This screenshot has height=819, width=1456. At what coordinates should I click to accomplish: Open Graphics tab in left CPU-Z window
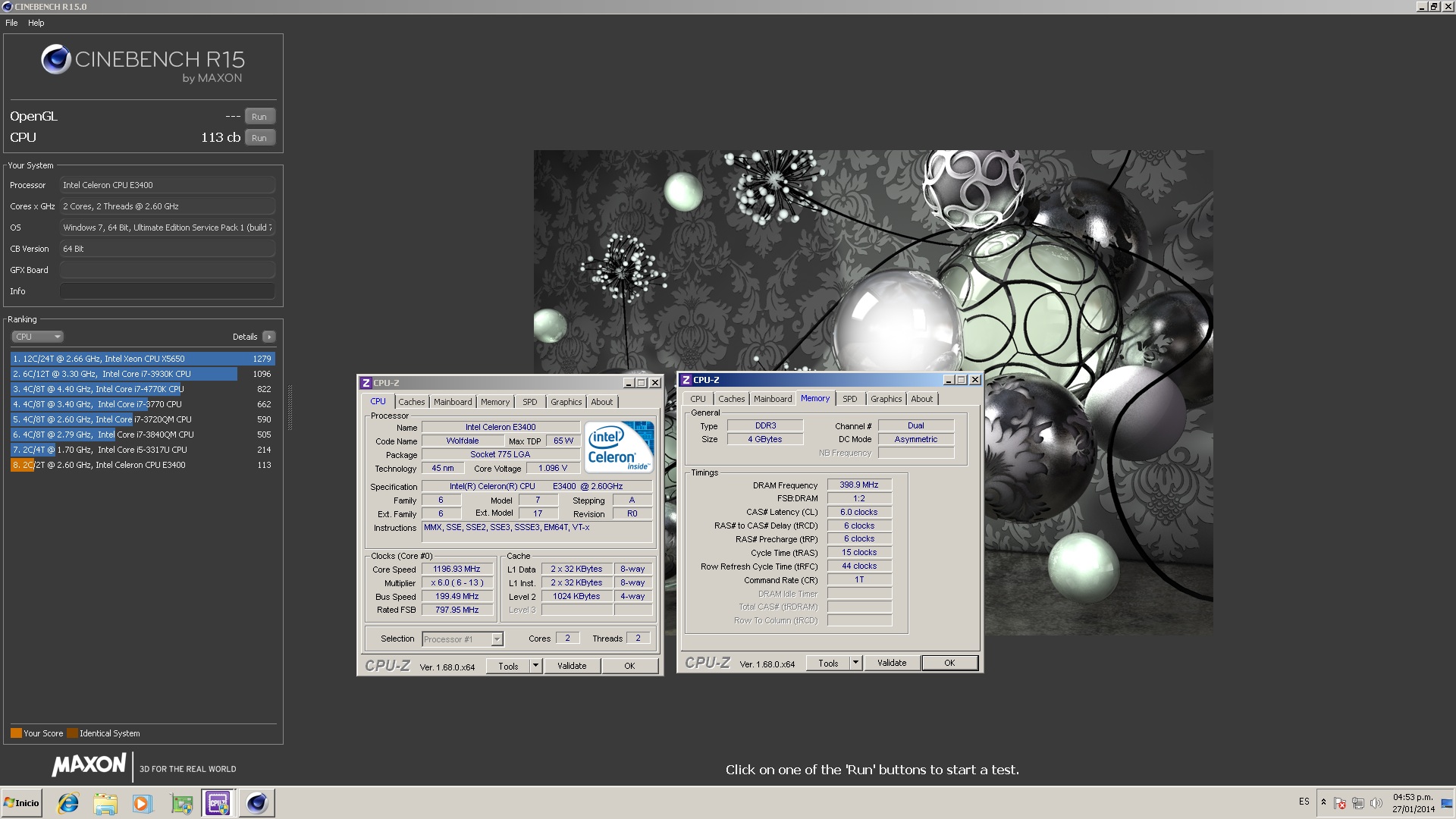[566, 402]
